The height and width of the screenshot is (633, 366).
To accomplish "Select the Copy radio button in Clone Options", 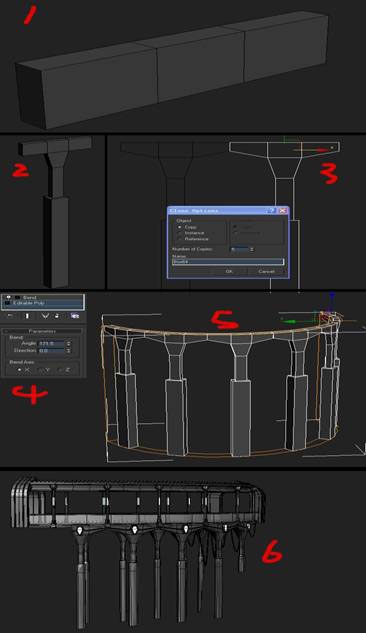I will (x=180, y=227).
